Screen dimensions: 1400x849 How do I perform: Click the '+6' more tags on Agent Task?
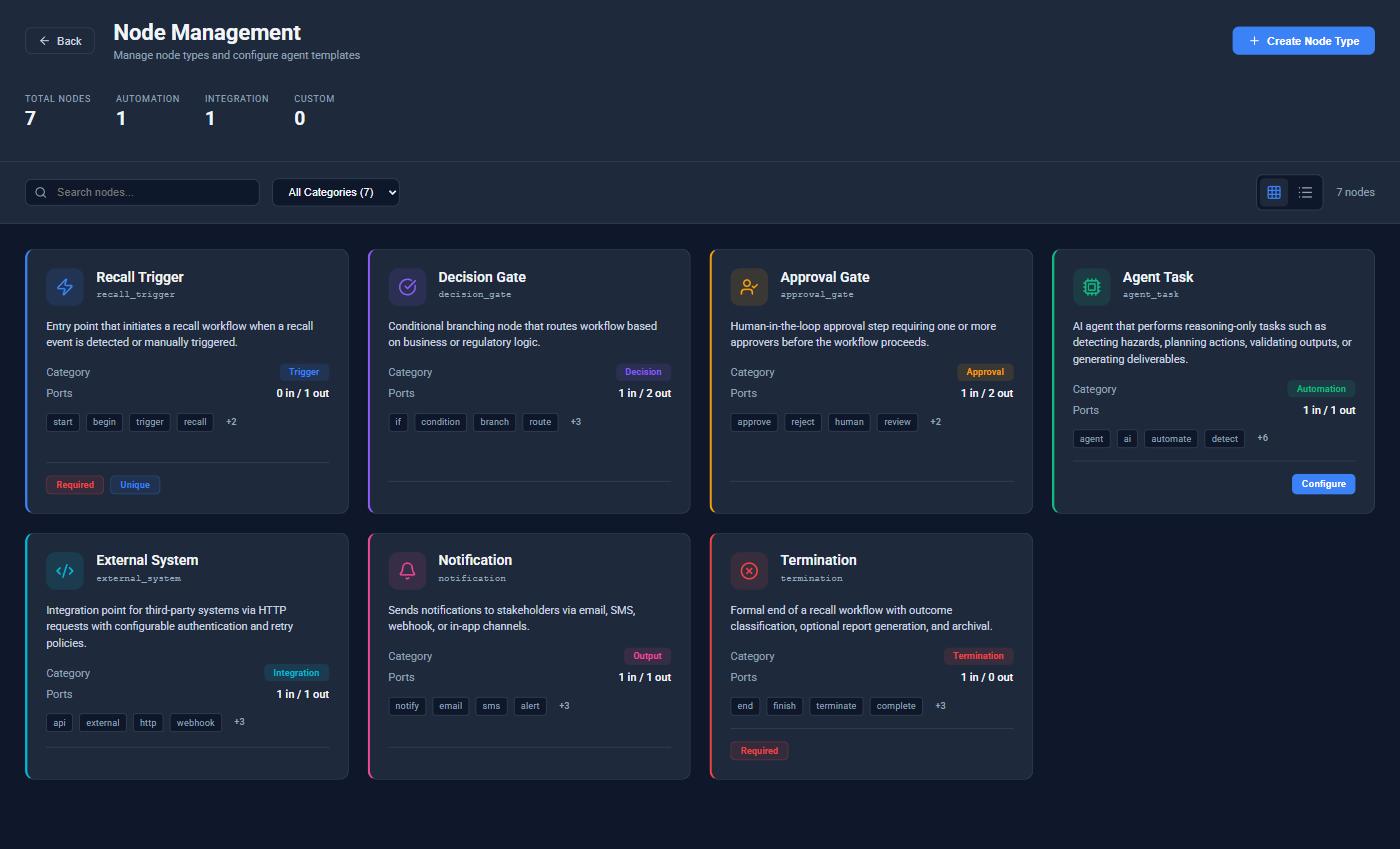1262,438
